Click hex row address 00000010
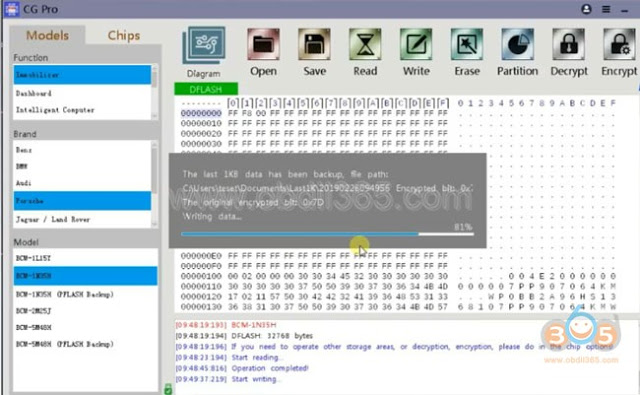Screen dimensions: 640x395 (201, 123)
